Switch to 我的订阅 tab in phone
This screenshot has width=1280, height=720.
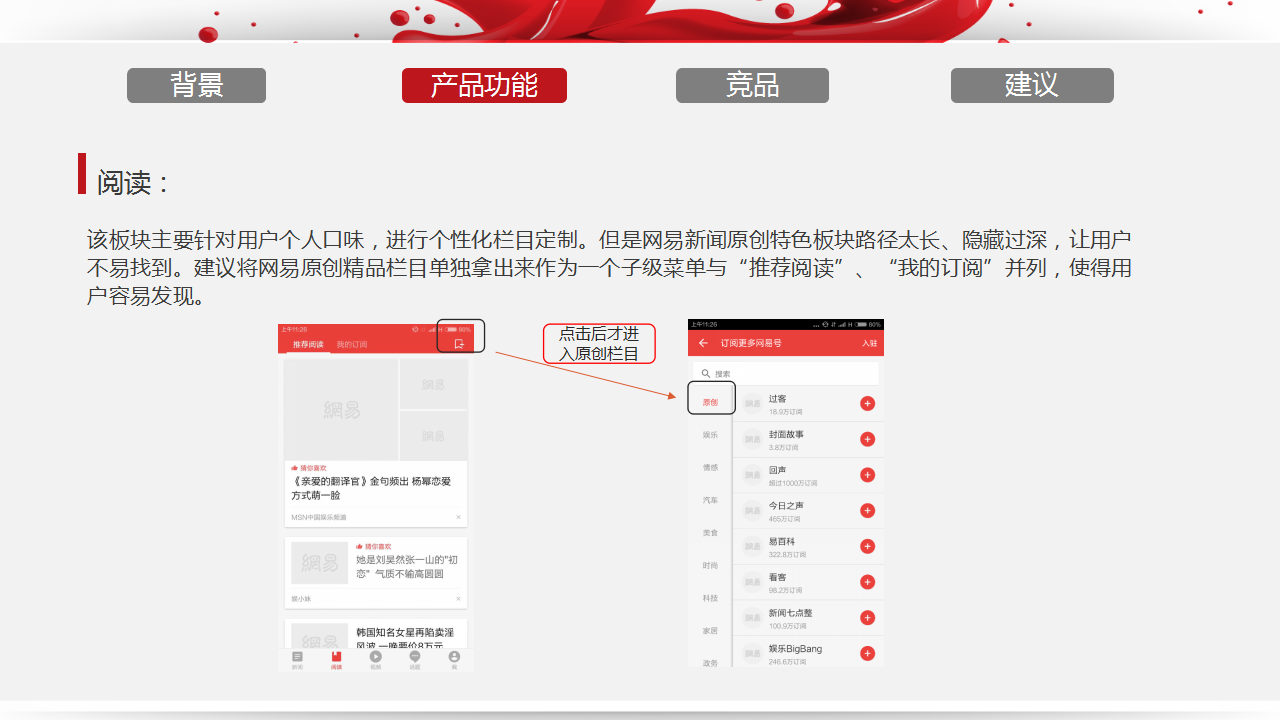351,344
